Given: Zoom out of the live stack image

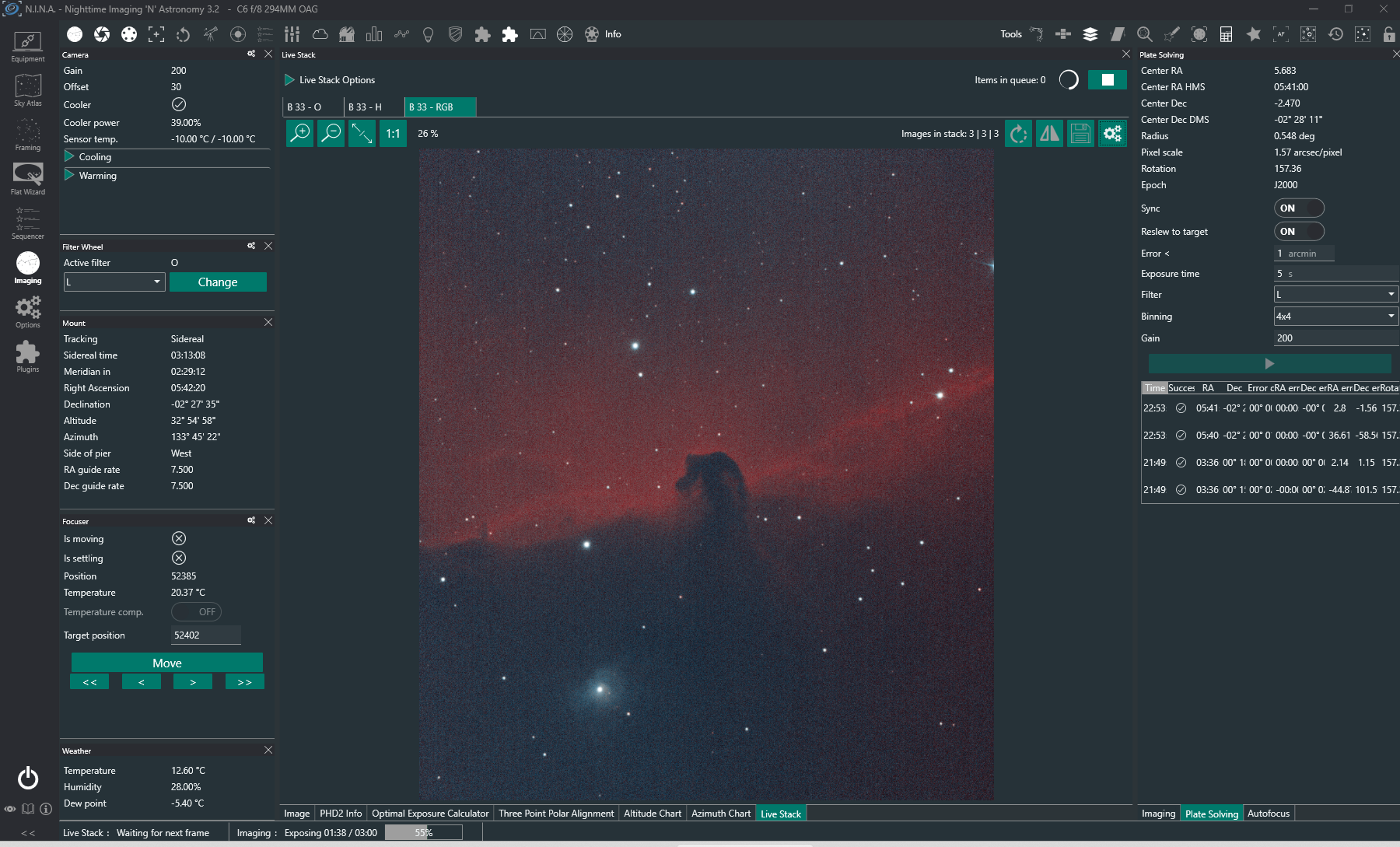Looking at the screenshot, I should [x=331, y=134].
